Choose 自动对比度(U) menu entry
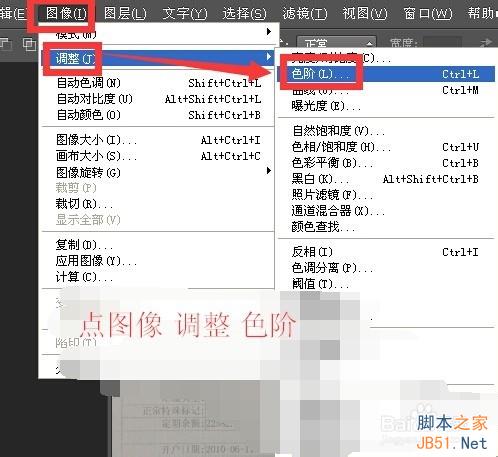Screen dimensions: 498x457 point(158,99)
